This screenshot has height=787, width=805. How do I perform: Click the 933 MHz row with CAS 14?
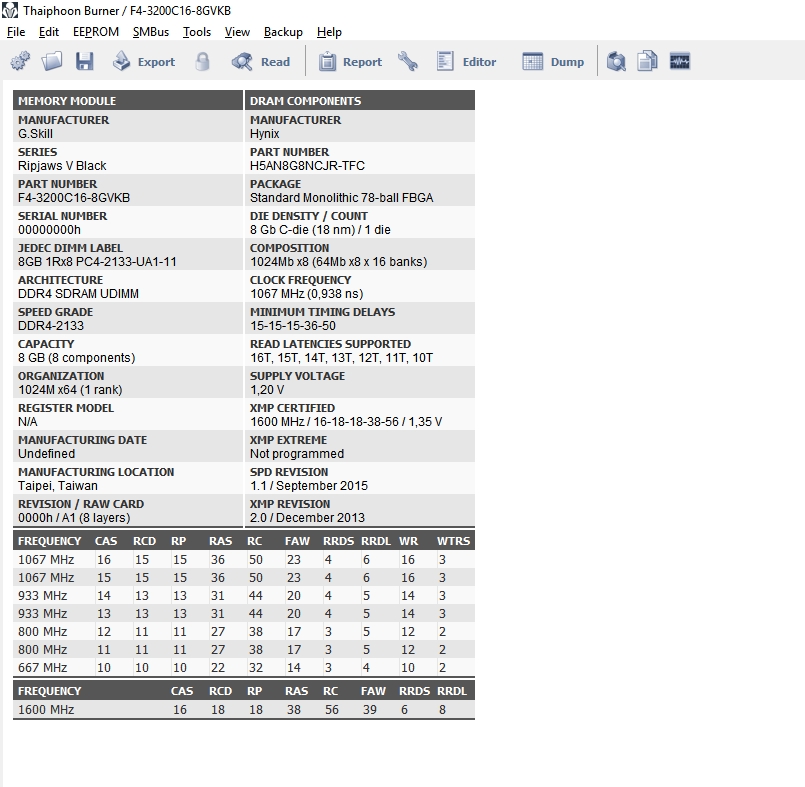click(244, 596)
